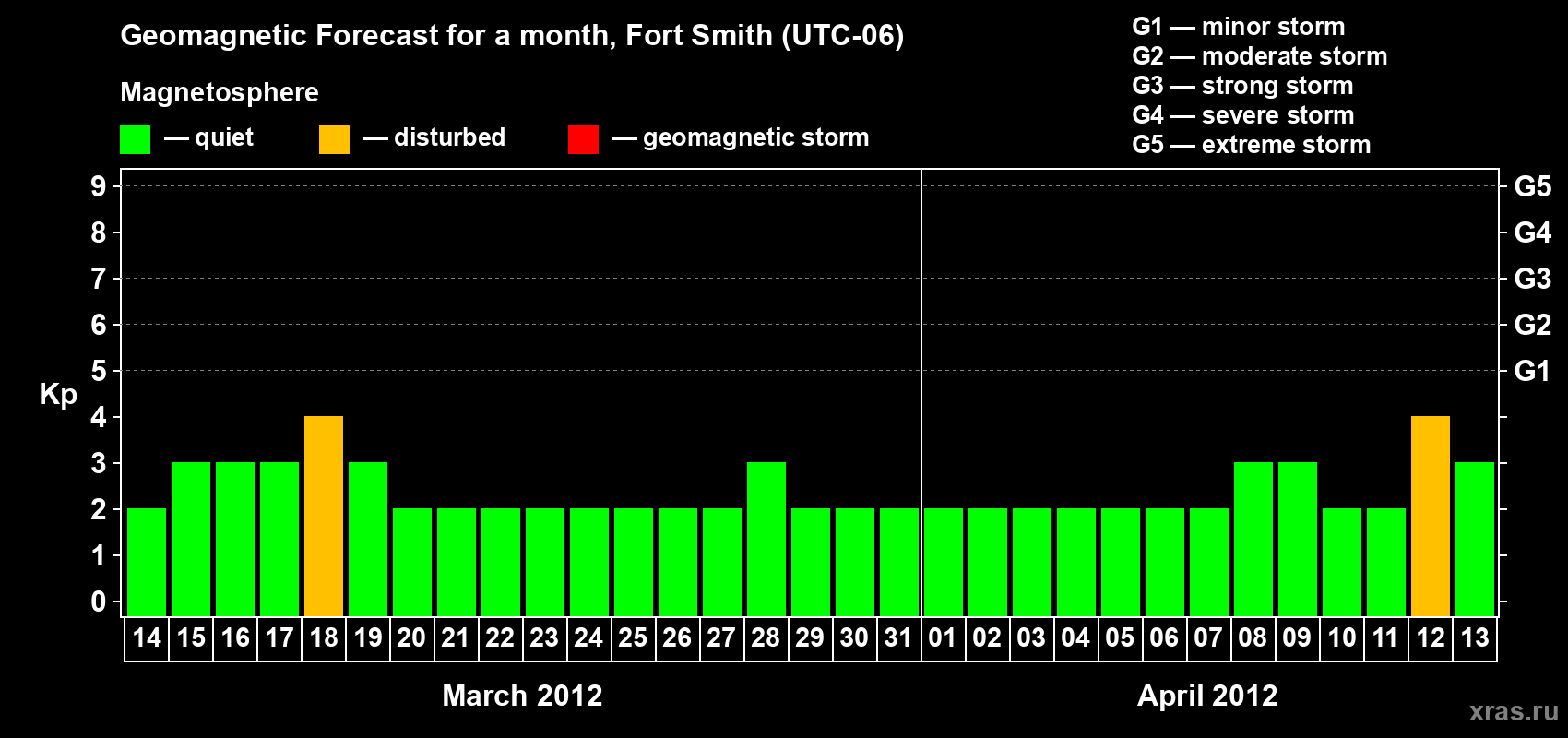This screenshot has height=738, width=1568.
Task: Click the 'G3 — strong storm' legend line
Action: click(x=1242, y=86)
